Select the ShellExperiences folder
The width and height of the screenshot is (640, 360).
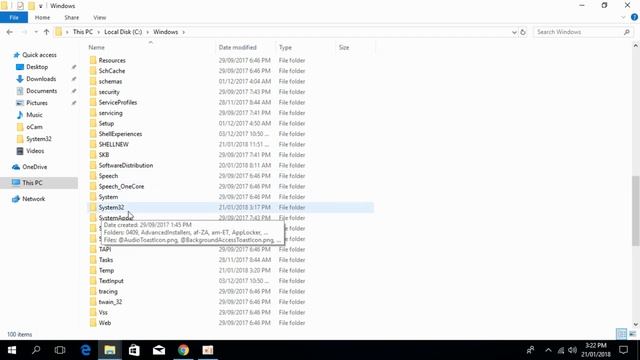tap(120, 134)
